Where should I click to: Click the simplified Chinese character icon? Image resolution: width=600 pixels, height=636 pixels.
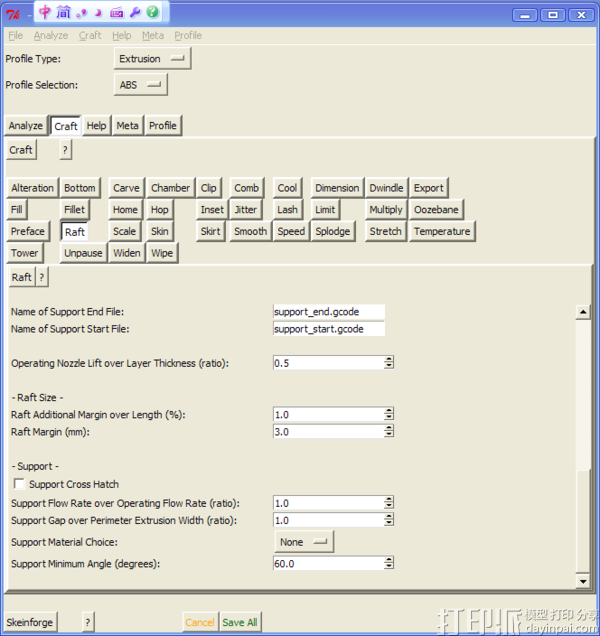63,12
